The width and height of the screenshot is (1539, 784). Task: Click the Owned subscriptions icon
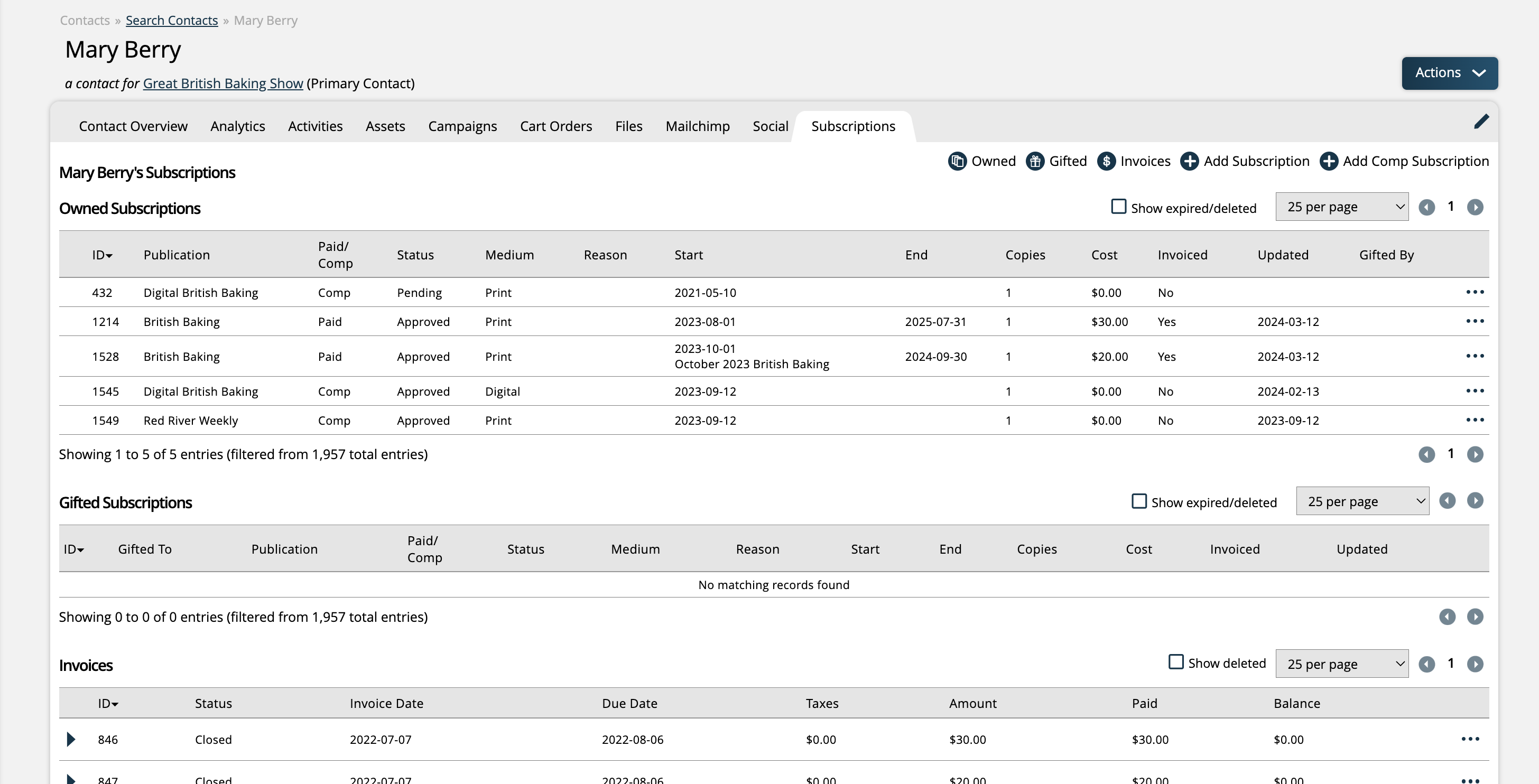[x=957, y=161]
